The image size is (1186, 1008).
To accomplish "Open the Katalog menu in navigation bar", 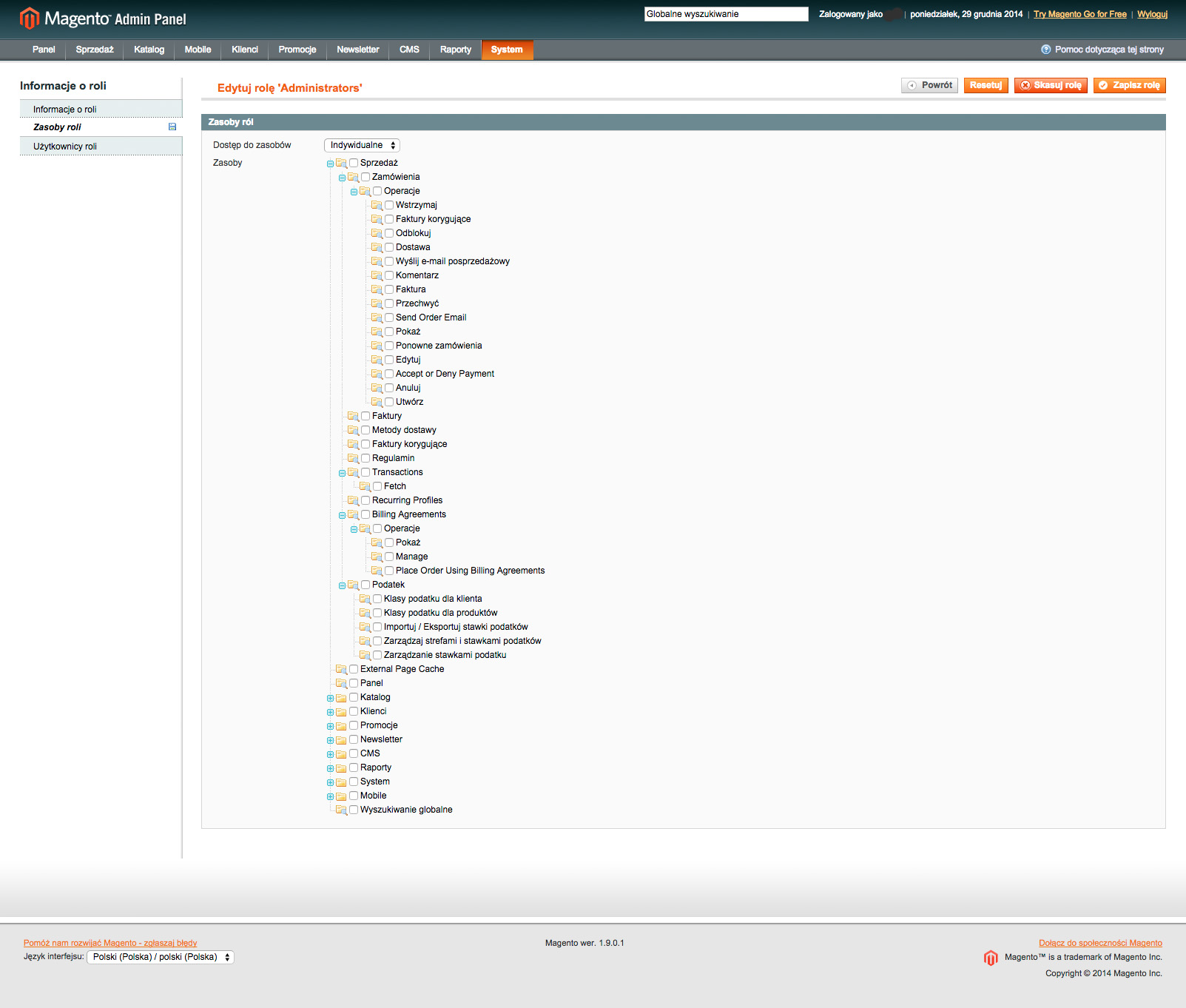I will click(149, 50).
